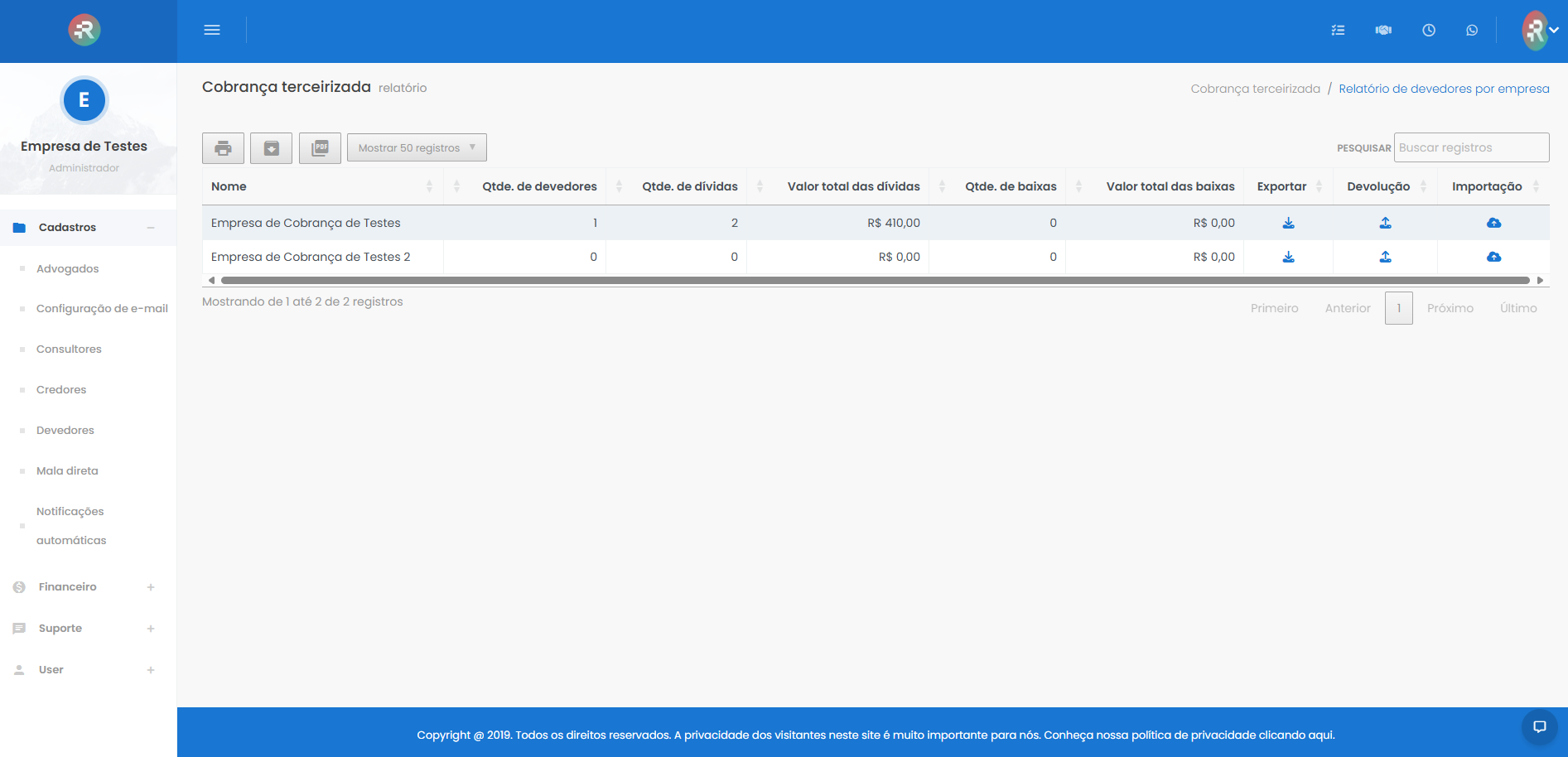Open Credores from the sidebar
The height and width of the screenshot is (757, 1568).
tap(61, 390)
